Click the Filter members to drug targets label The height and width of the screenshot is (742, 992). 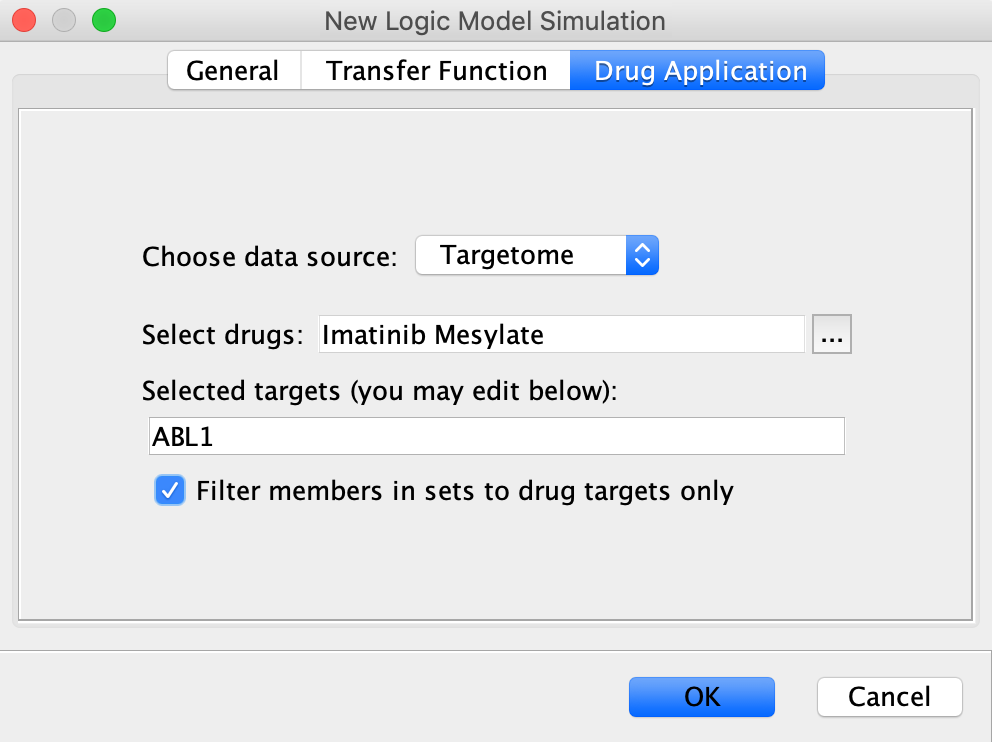pos(465,492)
